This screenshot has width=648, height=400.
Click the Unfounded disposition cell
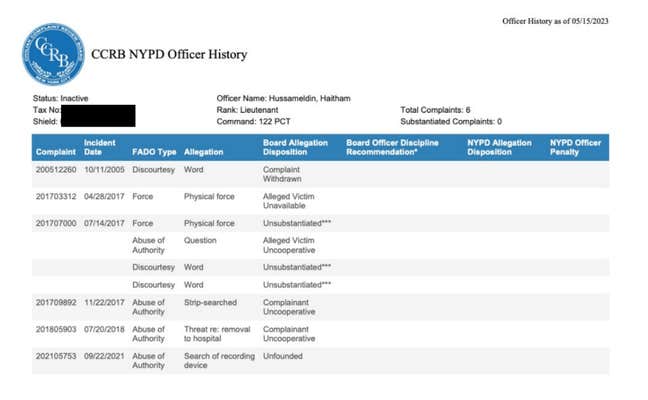pos(282,355)
